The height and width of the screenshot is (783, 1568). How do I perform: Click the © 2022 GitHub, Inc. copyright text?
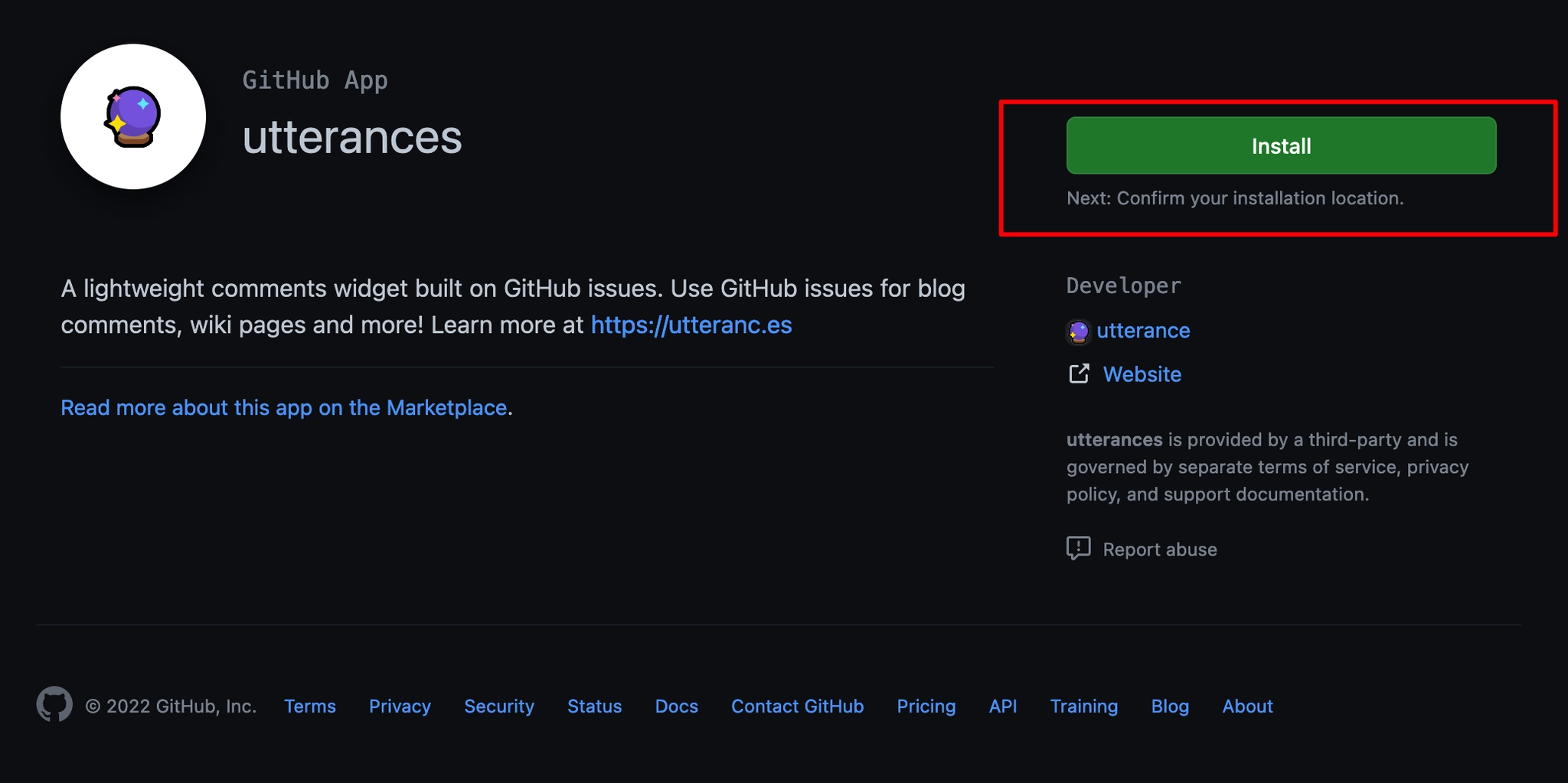point(171,706)
